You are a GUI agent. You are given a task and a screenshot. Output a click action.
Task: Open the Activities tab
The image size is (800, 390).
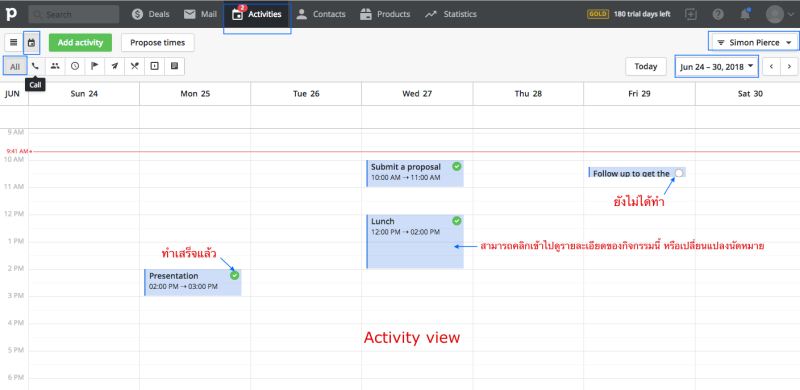pos(257,14)
